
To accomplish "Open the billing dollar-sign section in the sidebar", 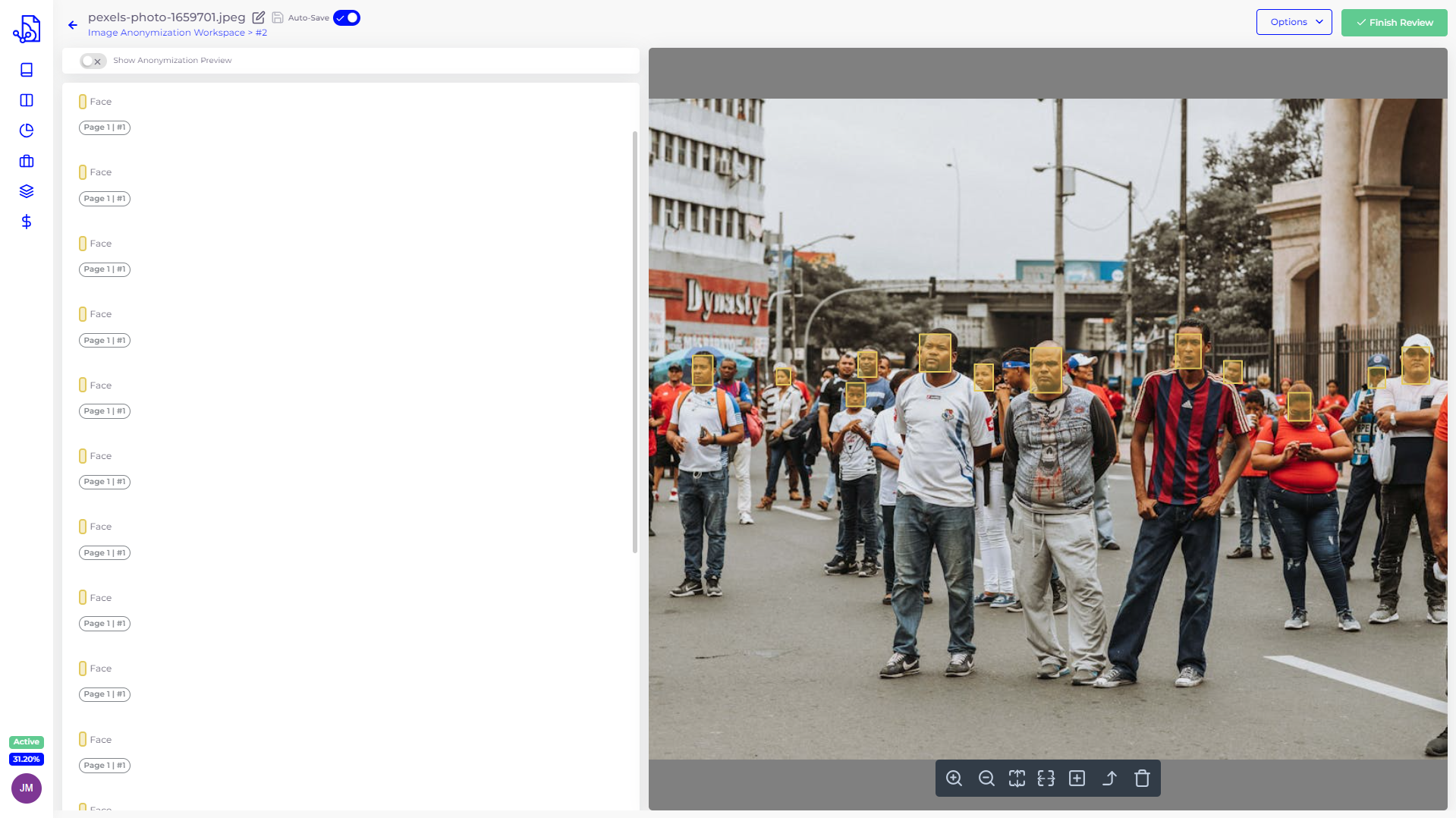I will point(26,222).
